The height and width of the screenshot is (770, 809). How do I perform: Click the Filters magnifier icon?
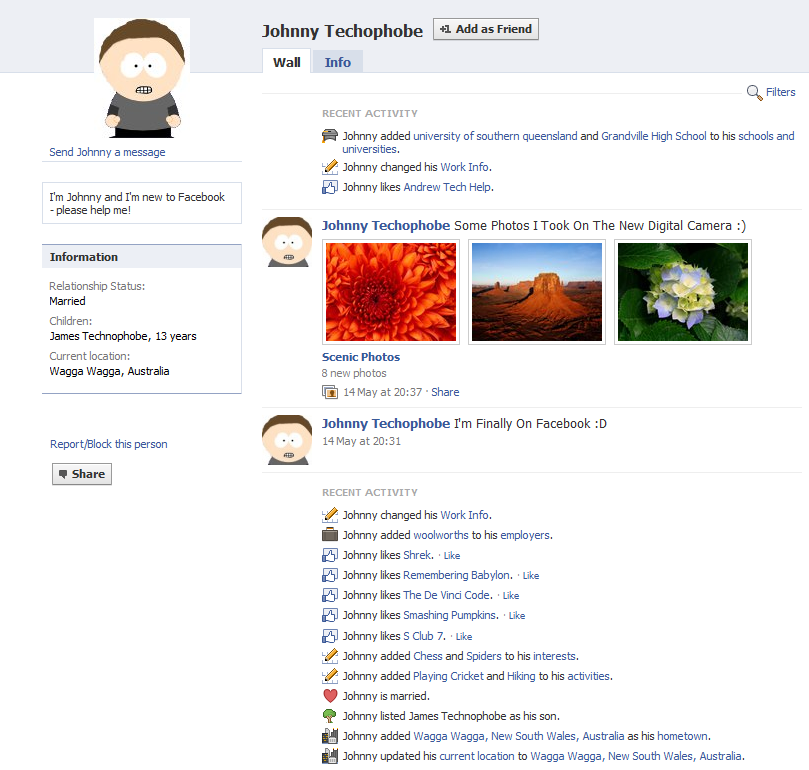click(754, 92)
